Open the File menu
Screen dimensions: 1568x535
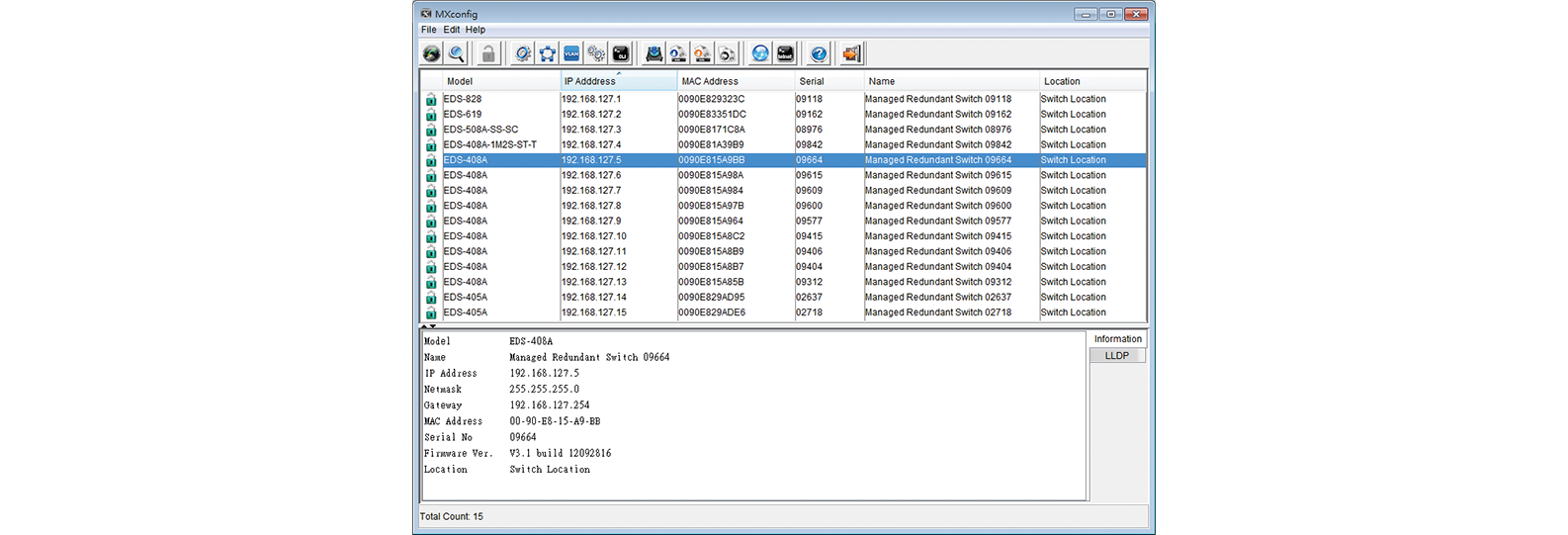[x=428, y=30]
